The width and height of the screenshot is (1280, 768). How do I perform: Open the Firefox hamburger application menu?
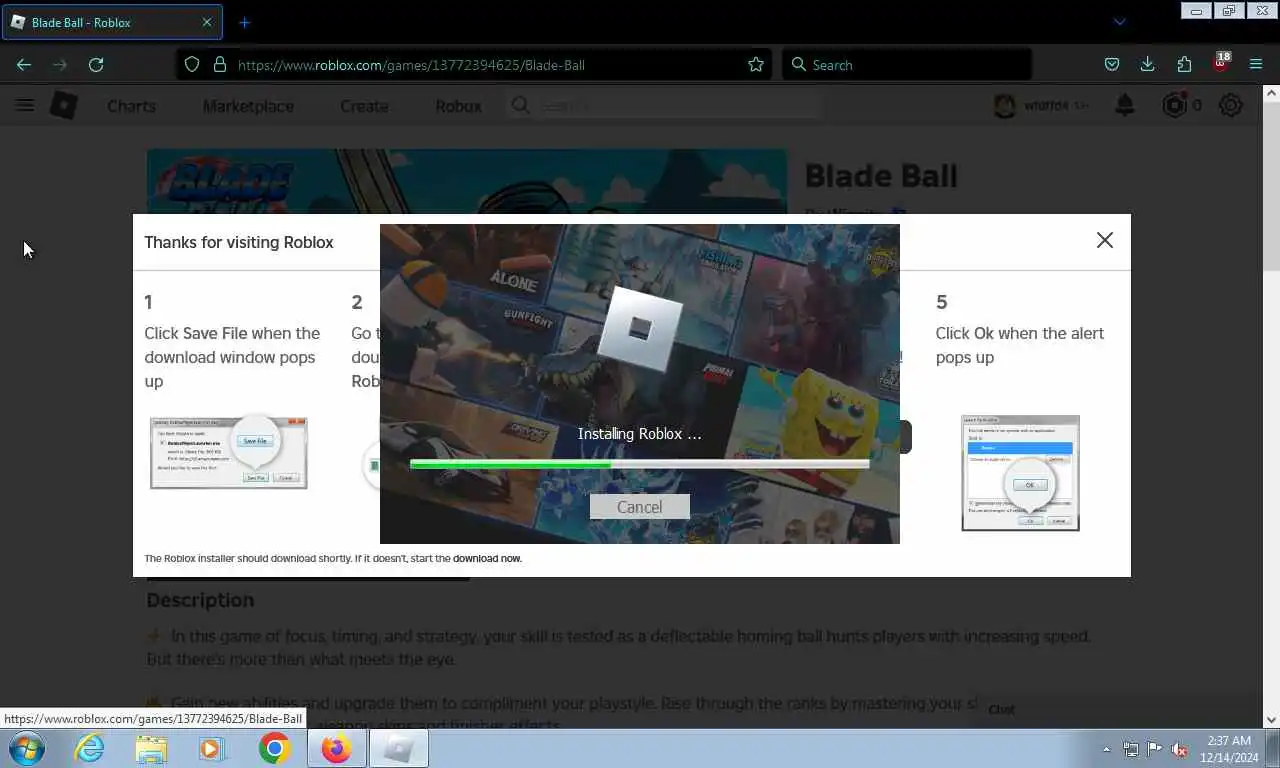[1256, 64]
